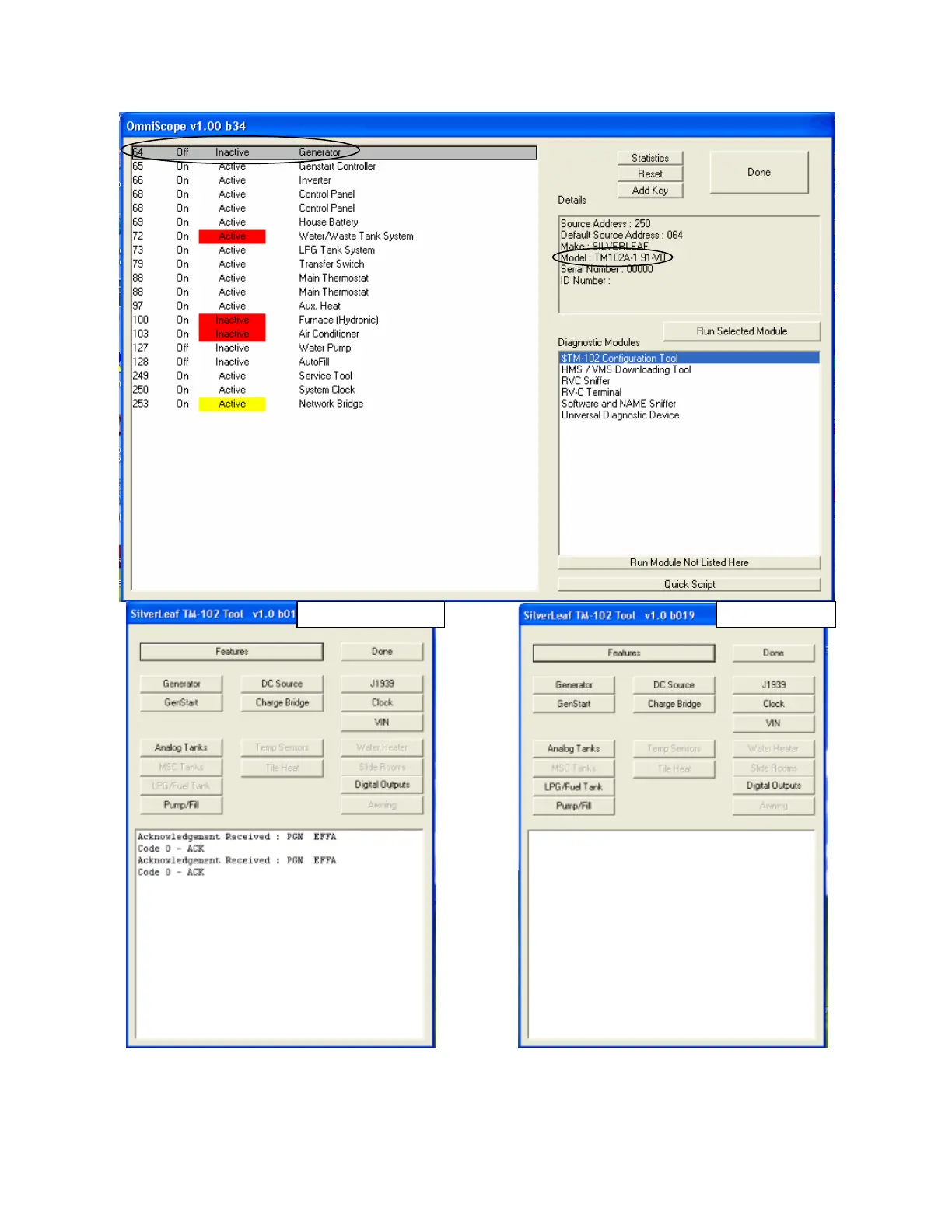Select the LPG Tank System row

[334, 250]
